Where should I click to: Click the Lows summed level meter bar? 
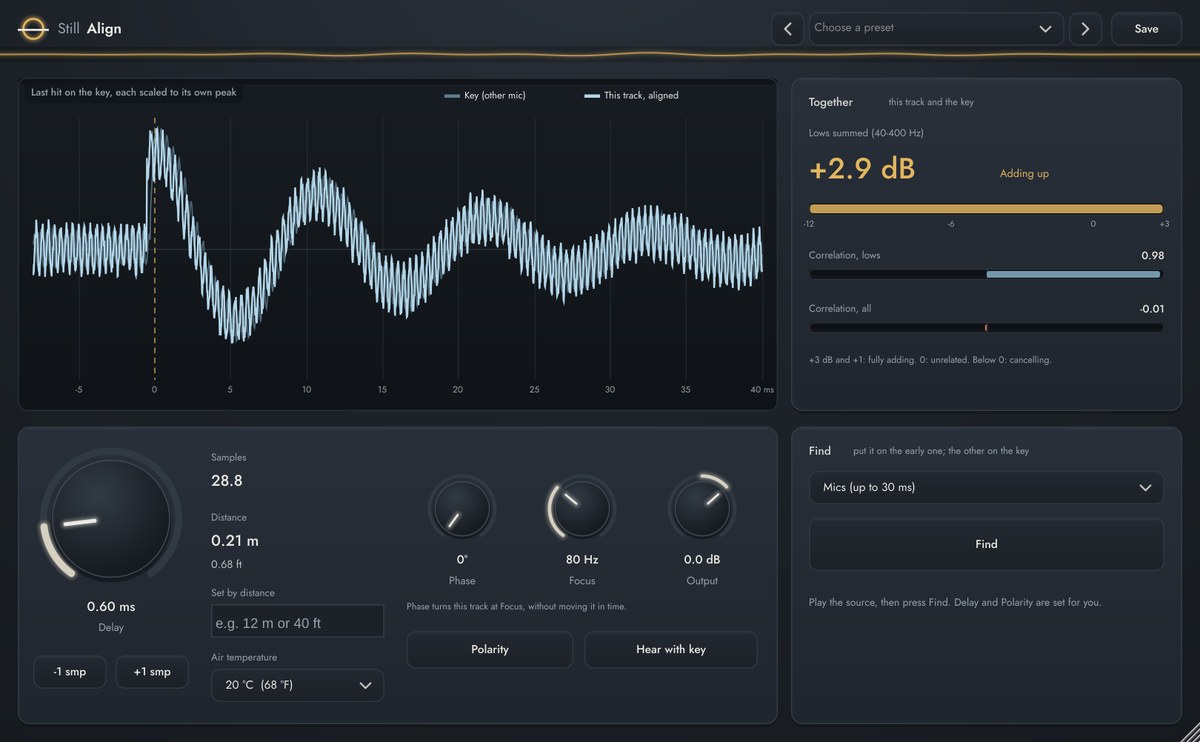986,209
